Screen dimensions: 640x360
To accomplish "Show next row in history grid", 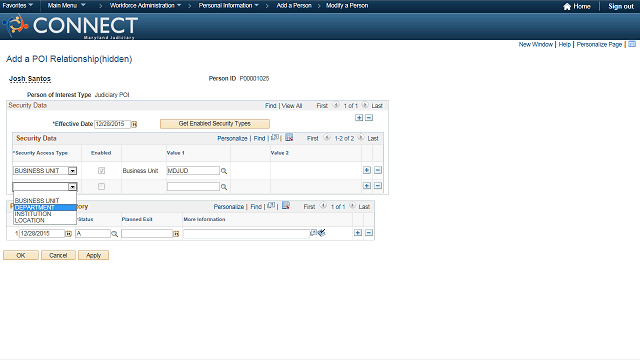I will pyautogui.click(x=352, y=206).
